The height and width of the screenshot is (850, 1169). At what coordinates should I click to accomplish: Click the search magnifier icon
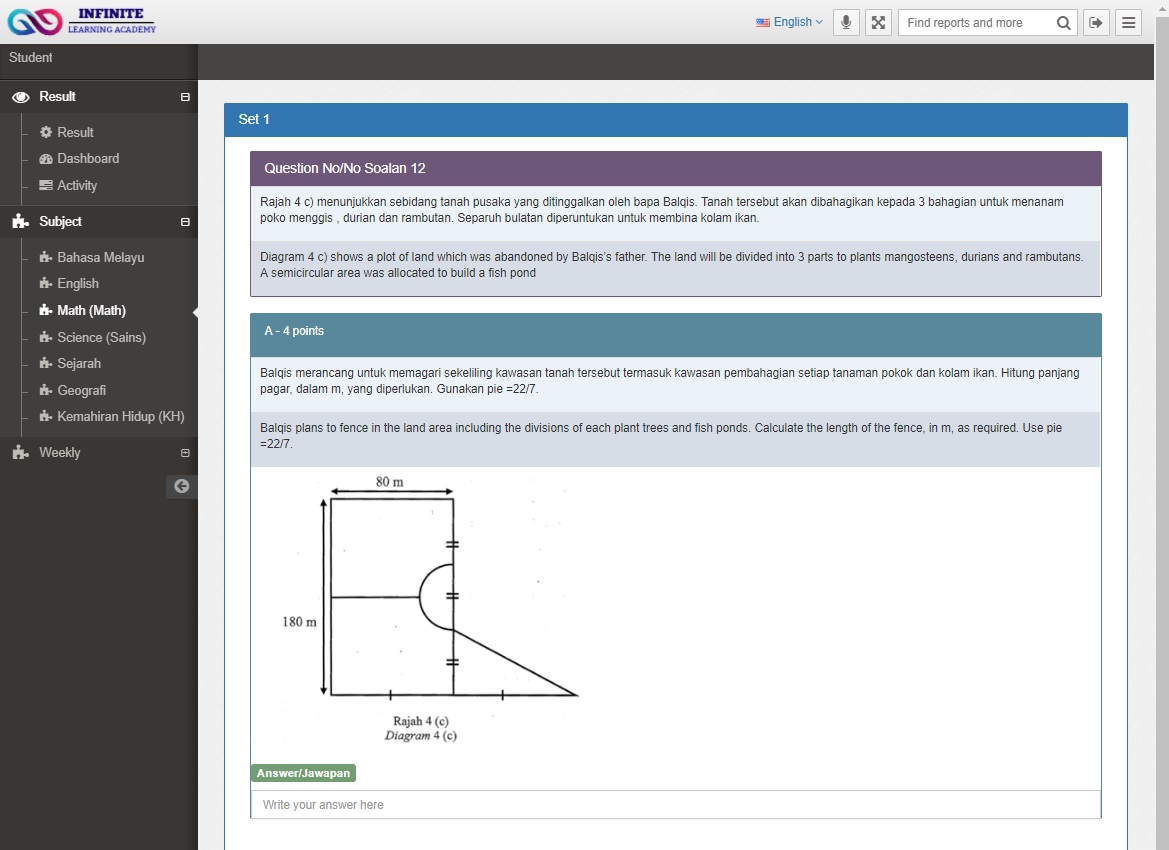(1064, 23)
